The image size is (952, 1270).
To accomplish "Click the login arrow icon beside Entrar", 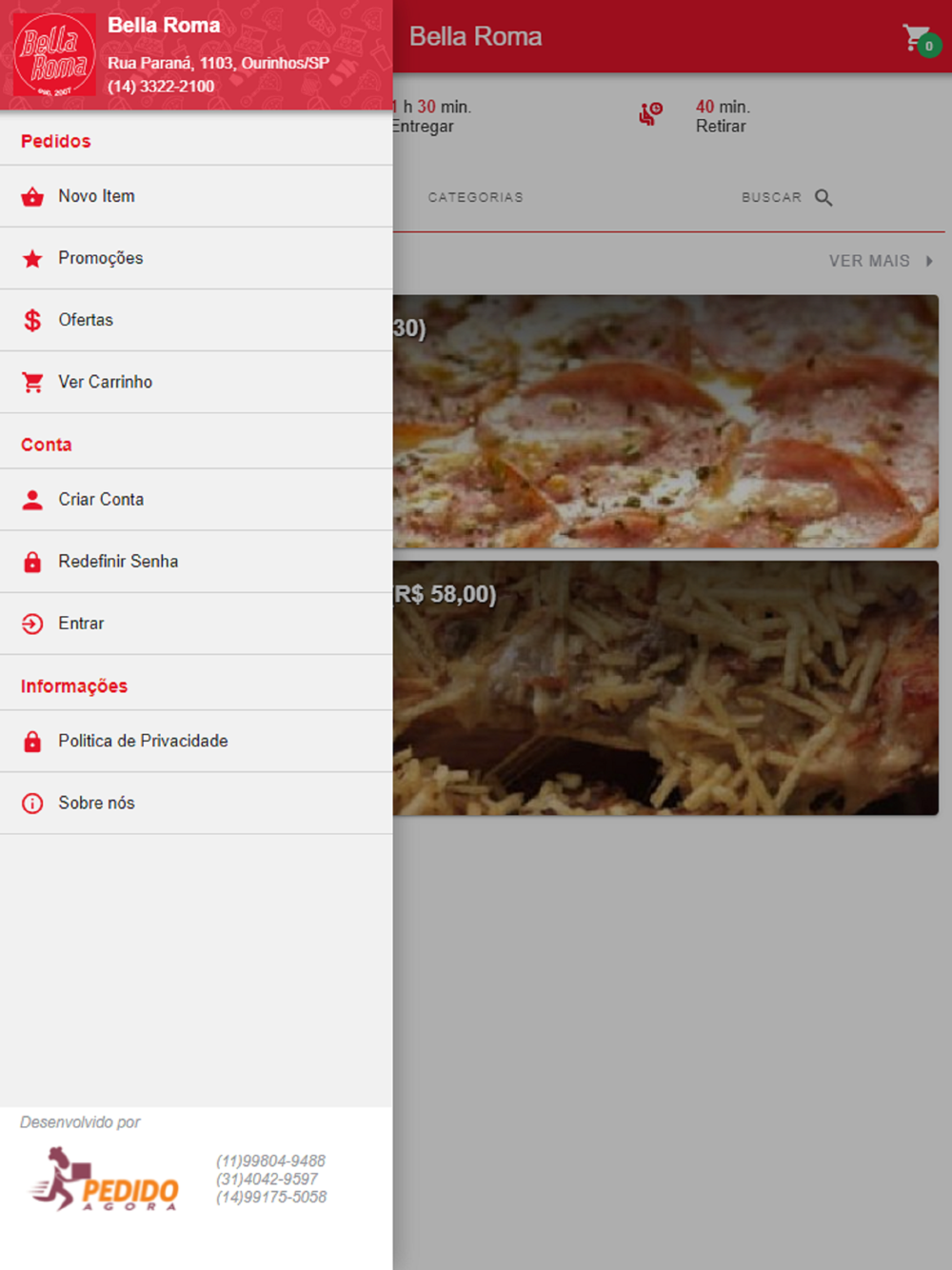I will [x=32, y=624].
